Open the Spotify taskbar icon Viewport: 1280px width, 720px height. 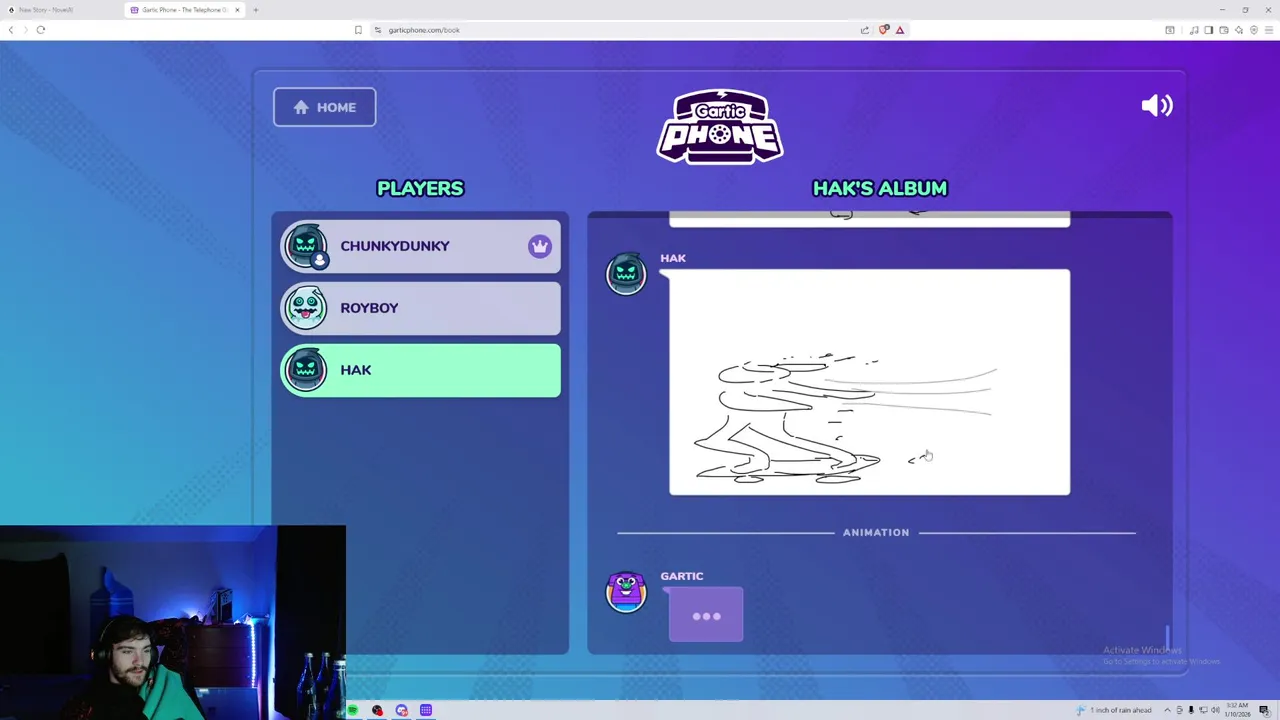(352, 711)
